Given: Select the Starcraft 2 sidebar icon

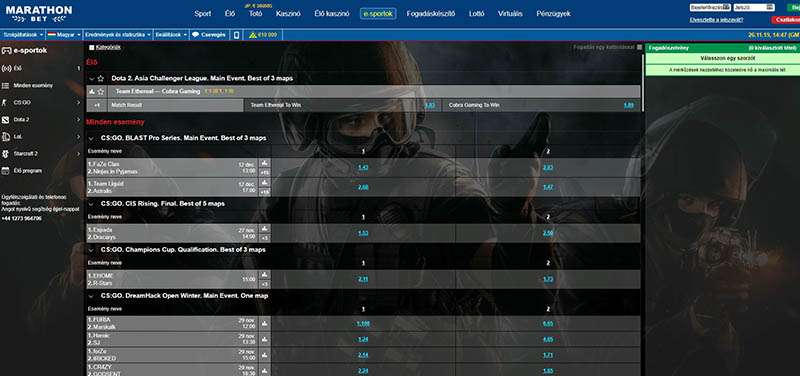Looking at the screenshot, I should 5,154.
